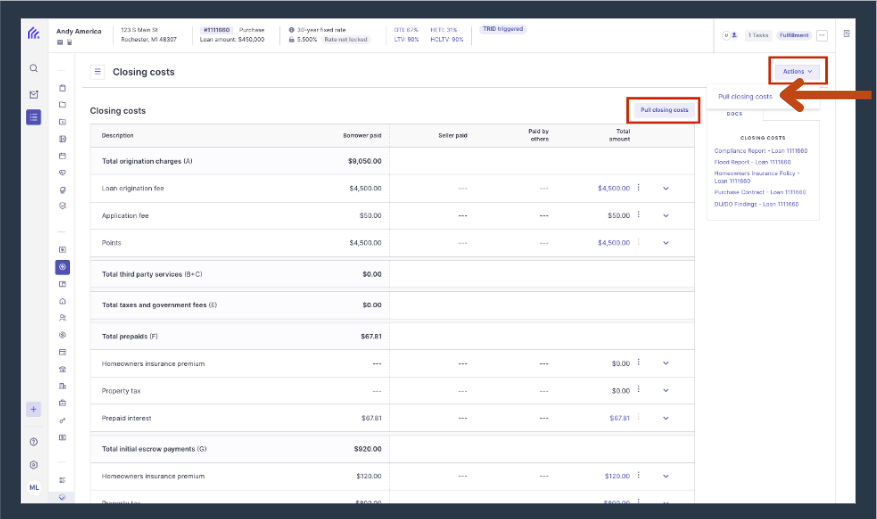Open the borrower people icon in sidebar
The height and width of the screenshot is (519, 877).
tap(63, 318)
